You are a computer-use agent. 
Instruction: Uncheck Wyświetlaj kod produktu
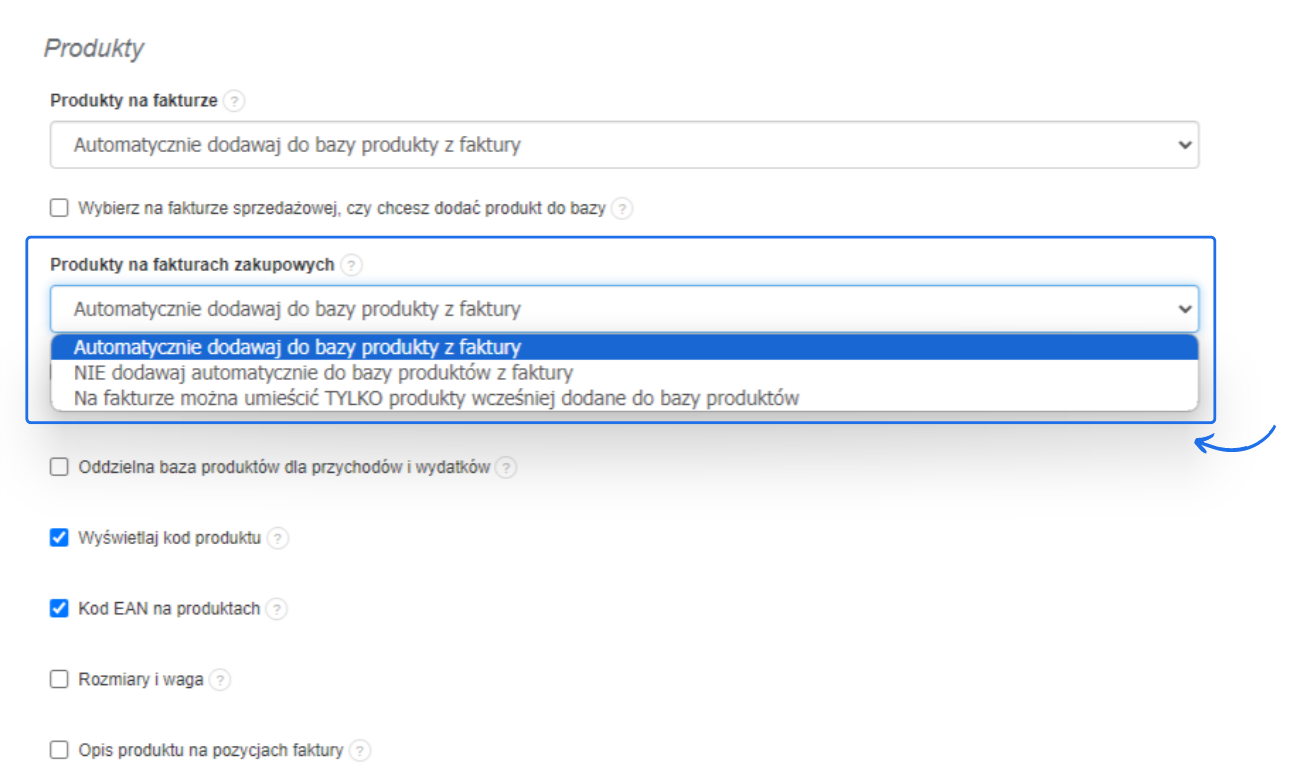pos(59,538)
